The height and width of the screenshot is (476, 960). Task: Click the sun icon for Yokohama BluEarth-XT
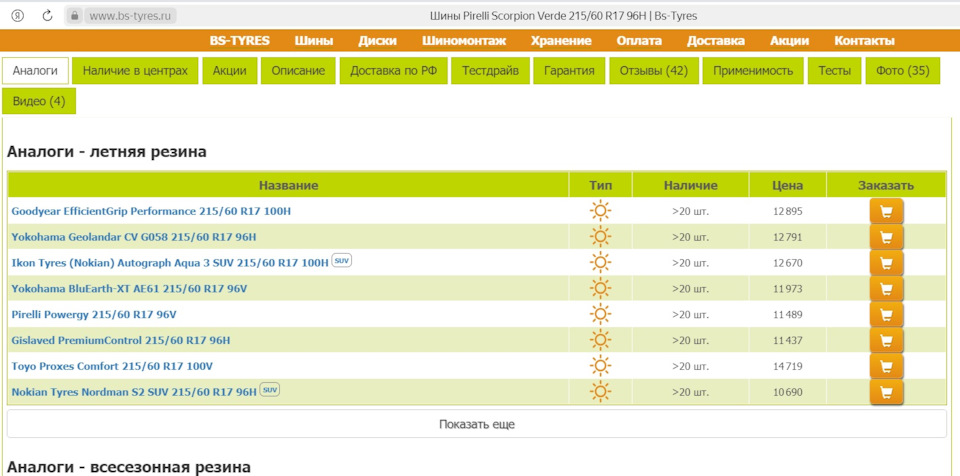click(x=600, y=289)
